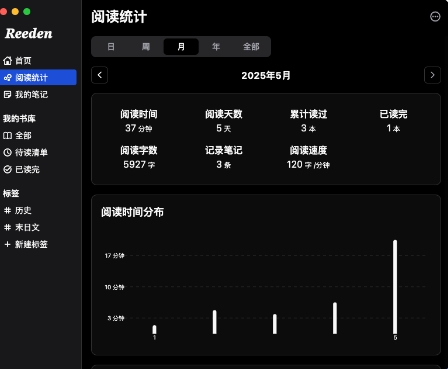Click the 阅读天数 5 天 statistic
This screenshot has height=369, width=448.
click(x=224, y=121)
